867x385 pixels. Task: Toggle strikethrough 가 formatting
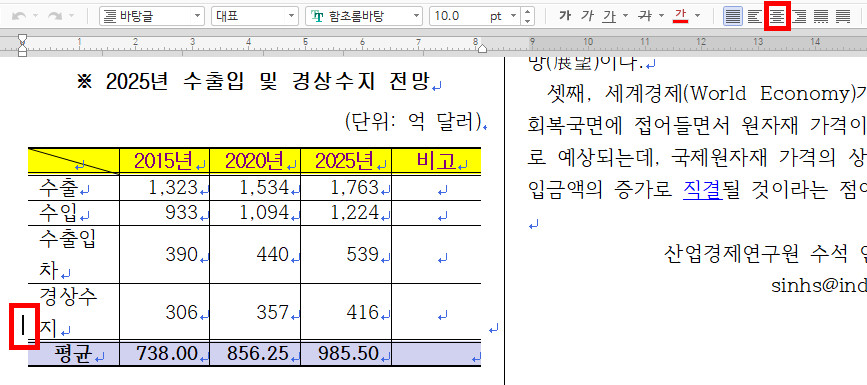coord(645,16)
